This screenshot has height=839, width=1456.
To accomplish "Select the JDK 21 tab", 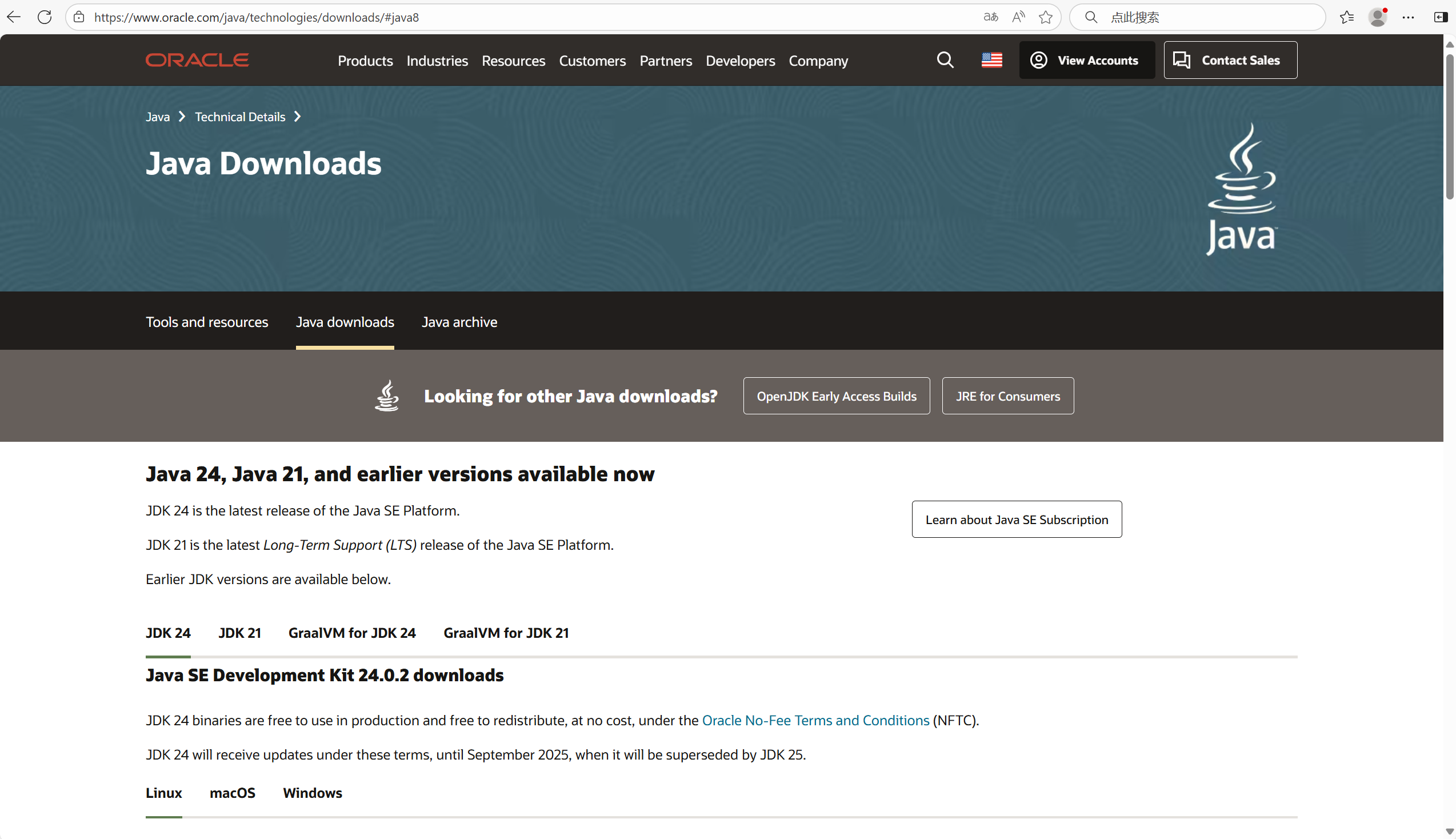I will 239,633.
